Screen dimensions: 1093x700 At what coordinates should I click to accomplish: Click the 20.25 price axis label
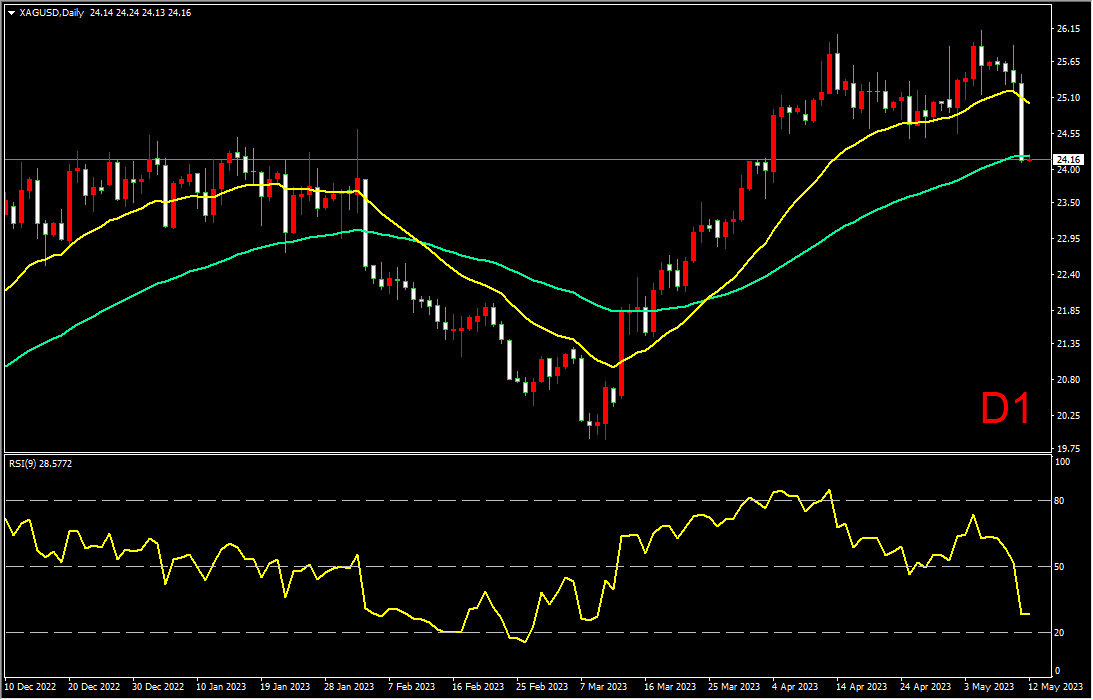point(1069,416)
